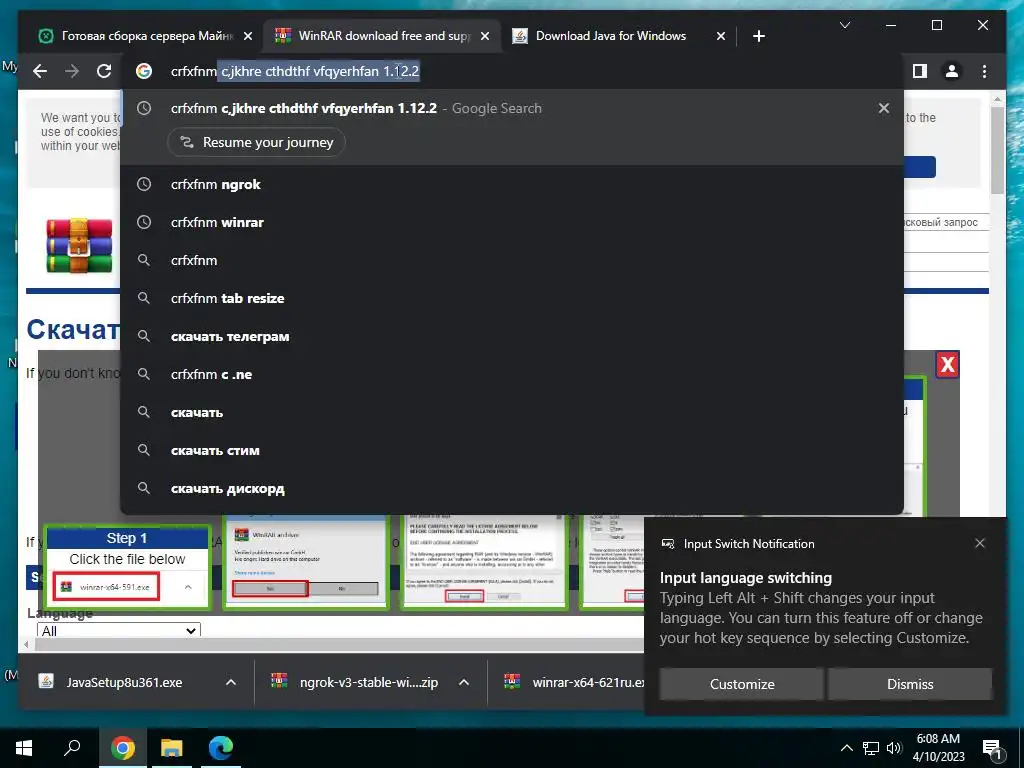Click the Step 2 WinRAR archiver screenshot
Image resolution: width=1024 pixels, height=768 pixels.
[x=306, y=562]
